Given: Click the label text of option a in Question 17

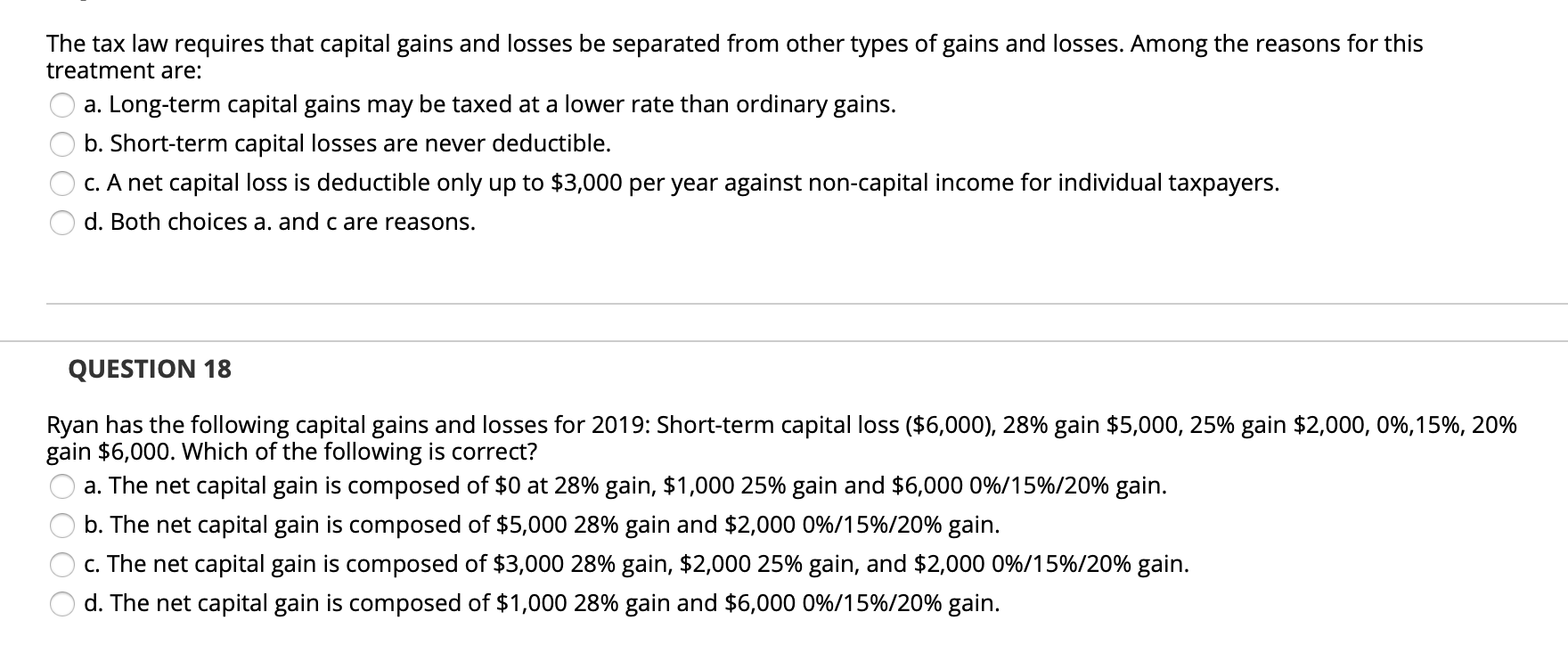Looking at the screenshot, I should [490, 105].
